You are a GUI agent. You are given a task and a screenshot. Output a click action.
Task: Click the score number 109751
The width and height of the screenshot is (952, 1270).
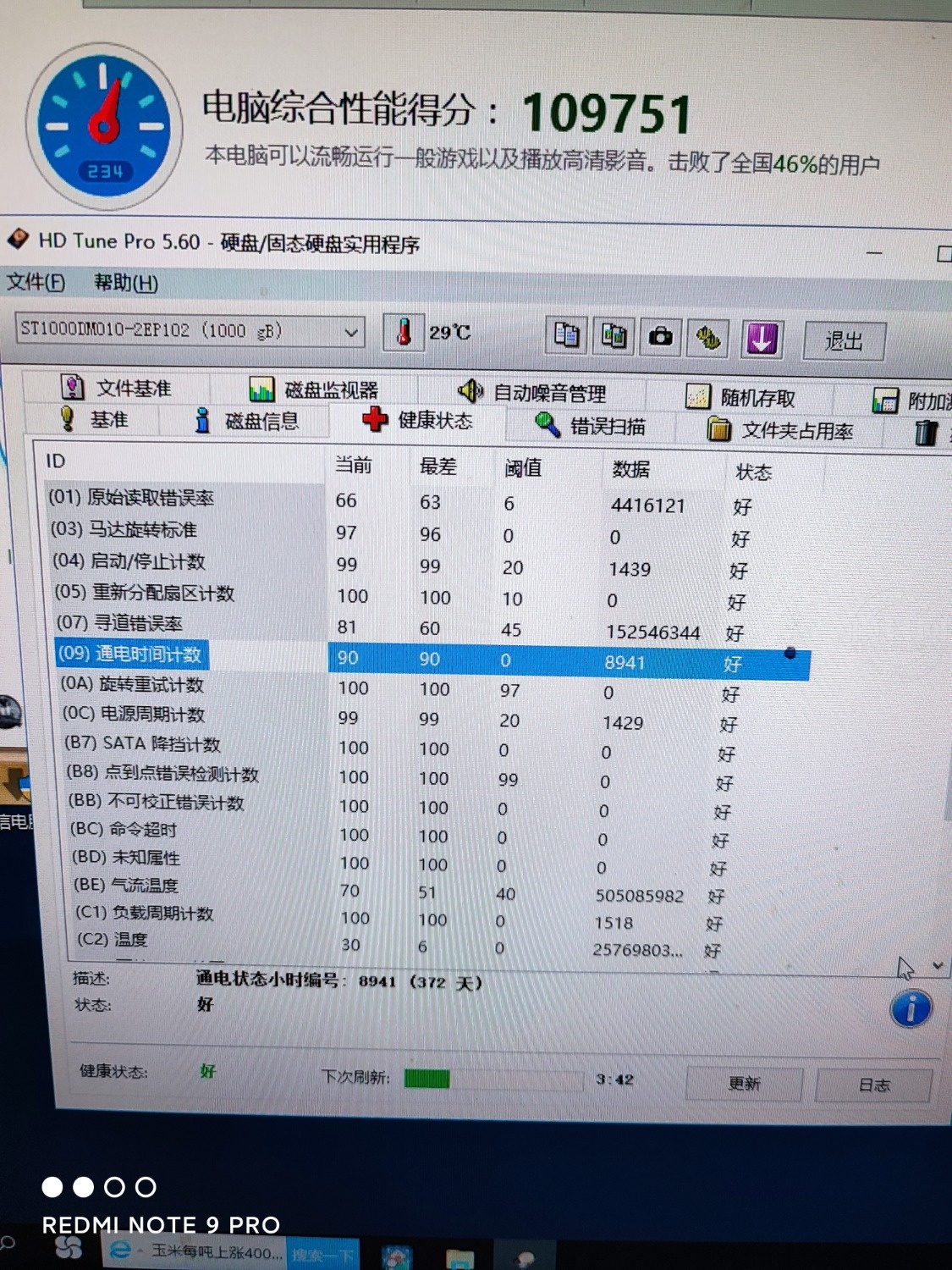(607, 114)
